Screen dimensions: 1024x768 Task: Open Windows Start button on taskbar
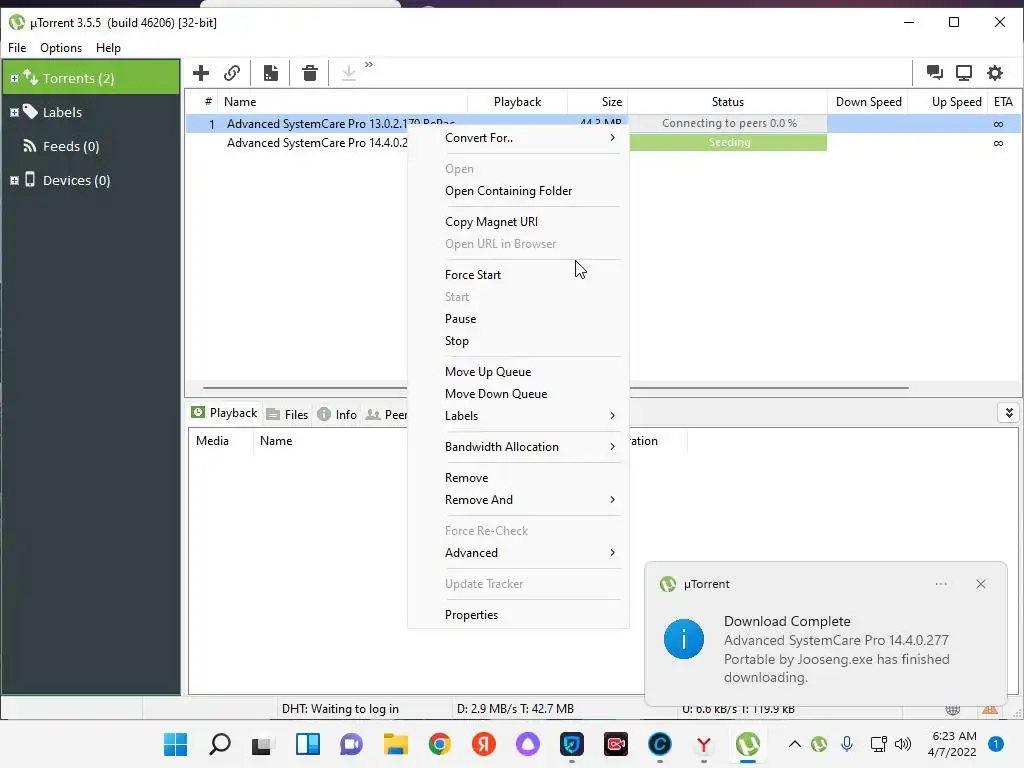(x=175, y=744)
